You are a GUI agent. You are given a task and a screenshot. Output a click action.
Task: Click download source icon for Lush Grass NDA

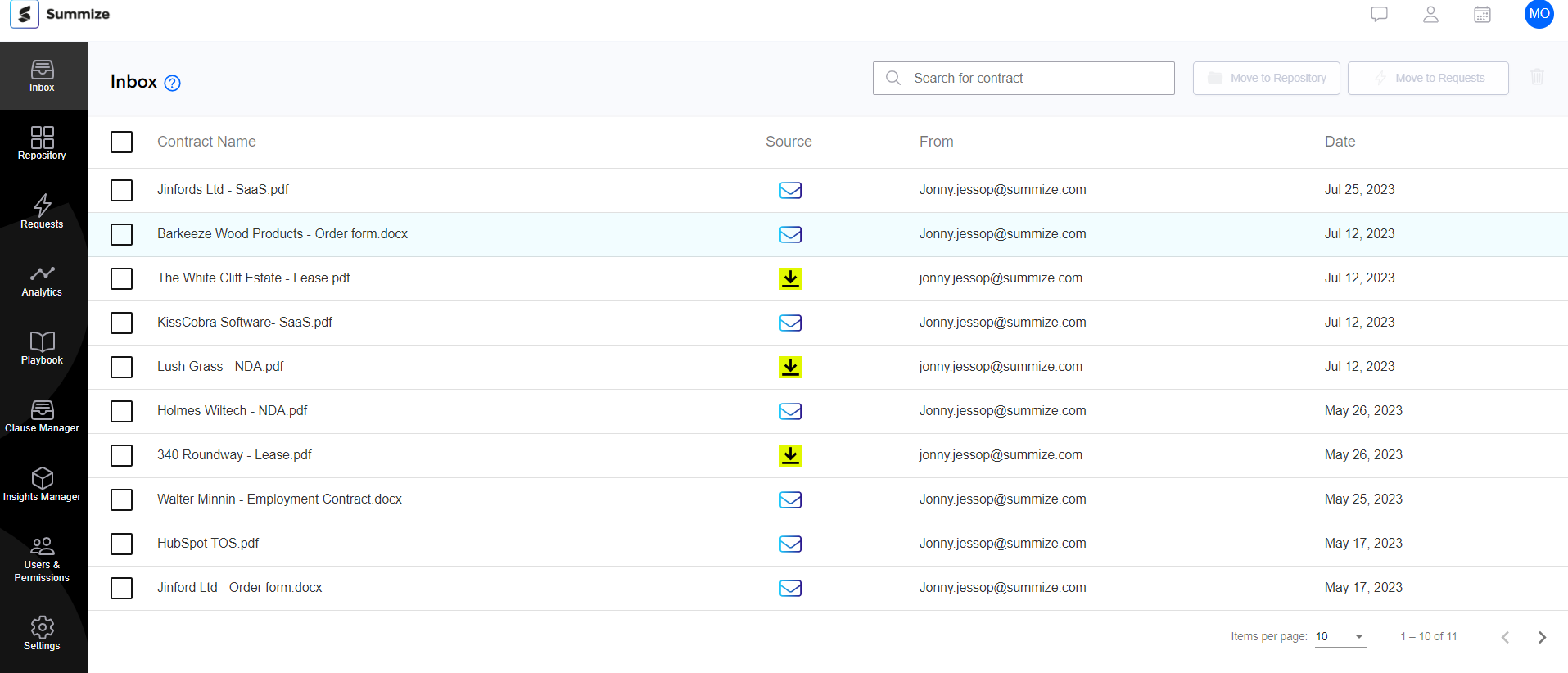pyautogui.click(x=790, y=367)
